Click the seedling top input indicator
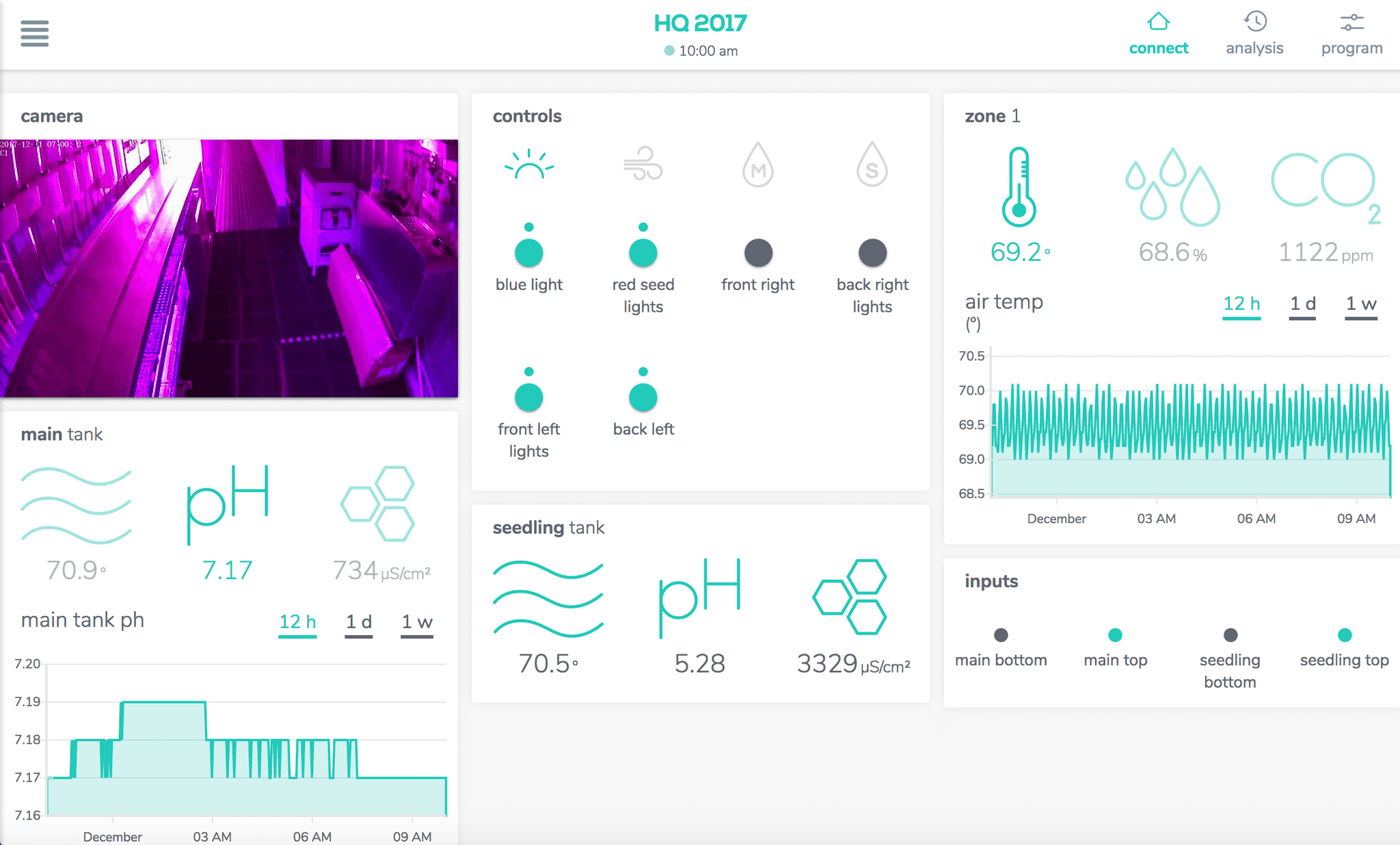1400x845 pixels. (x=1344, y=635)
